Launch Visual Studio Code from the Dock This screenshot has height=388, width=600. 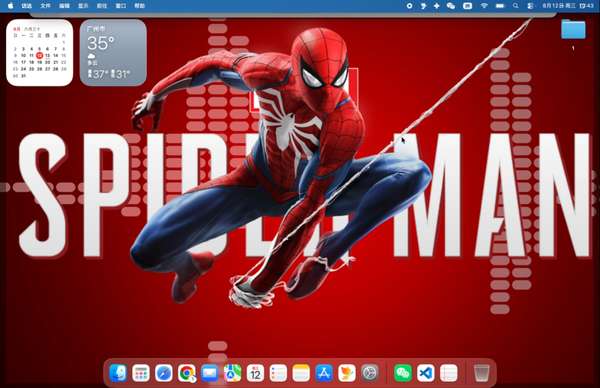point(426,373)
